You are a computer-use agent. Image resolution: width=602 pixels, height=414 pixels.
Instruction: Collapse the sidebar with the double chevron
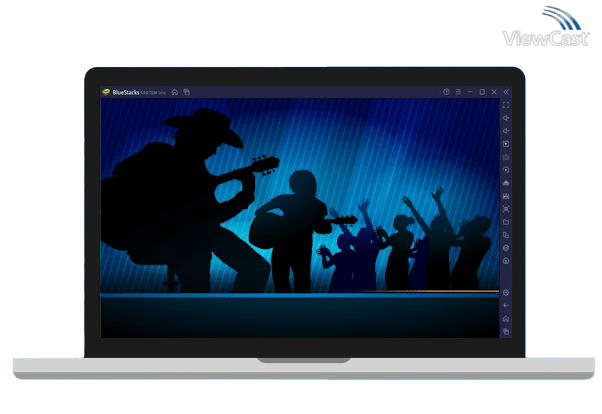click(x=506, y=92)
